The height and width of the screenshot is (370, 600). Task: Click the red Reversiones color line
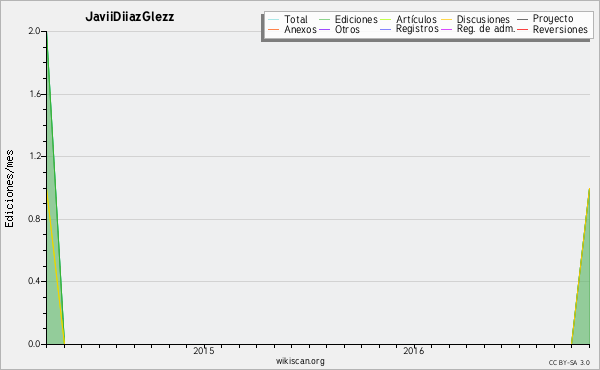coord(522,29)
